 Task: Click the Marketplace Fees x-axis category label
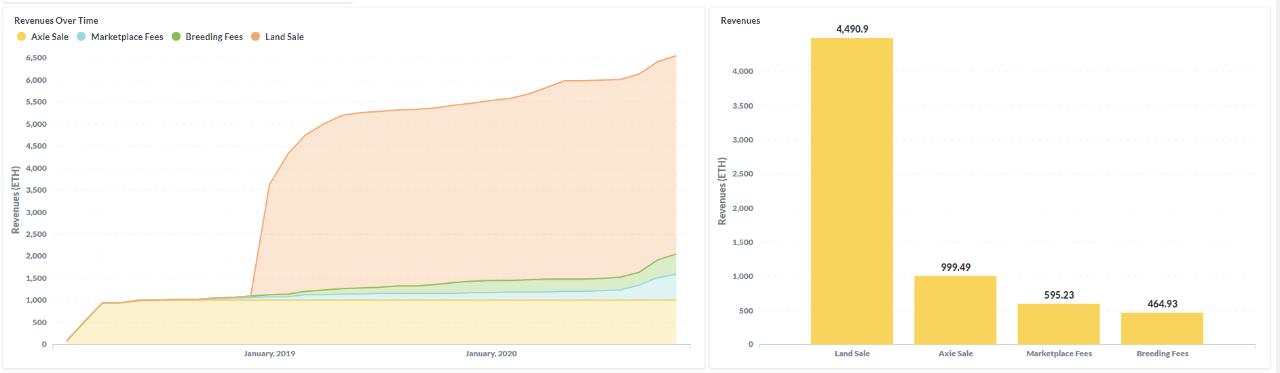1058,354
